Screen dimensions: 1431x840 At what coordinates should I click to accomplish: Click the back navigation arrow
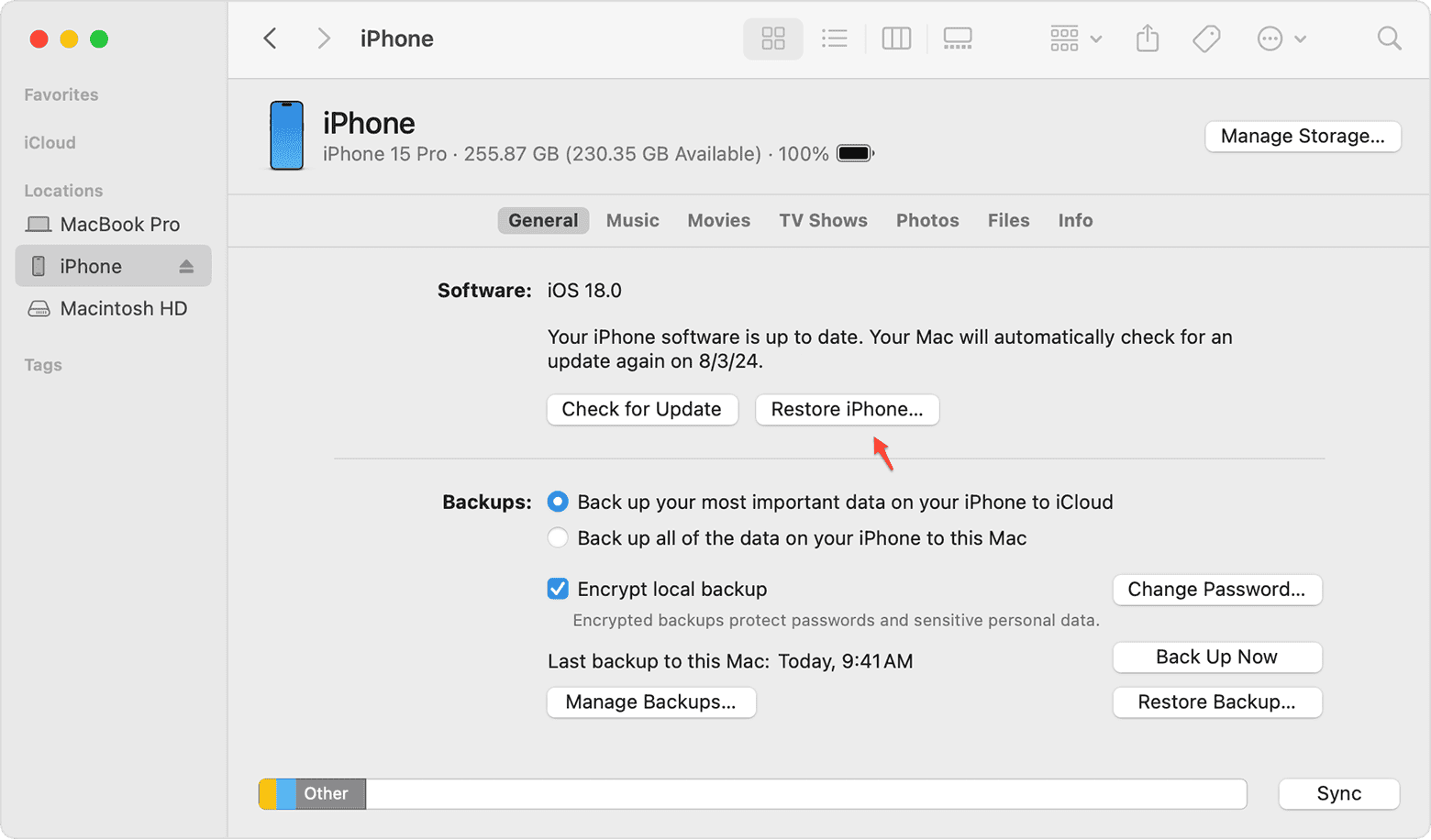click(270, 39)
